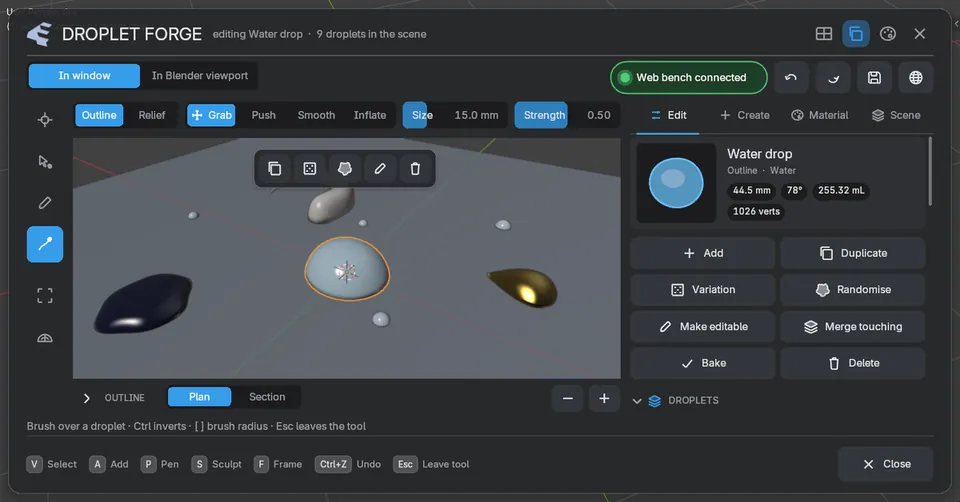Click the 1026 verts badge
The height and width of the screenshot is (502, 960).
click(756, 211)
